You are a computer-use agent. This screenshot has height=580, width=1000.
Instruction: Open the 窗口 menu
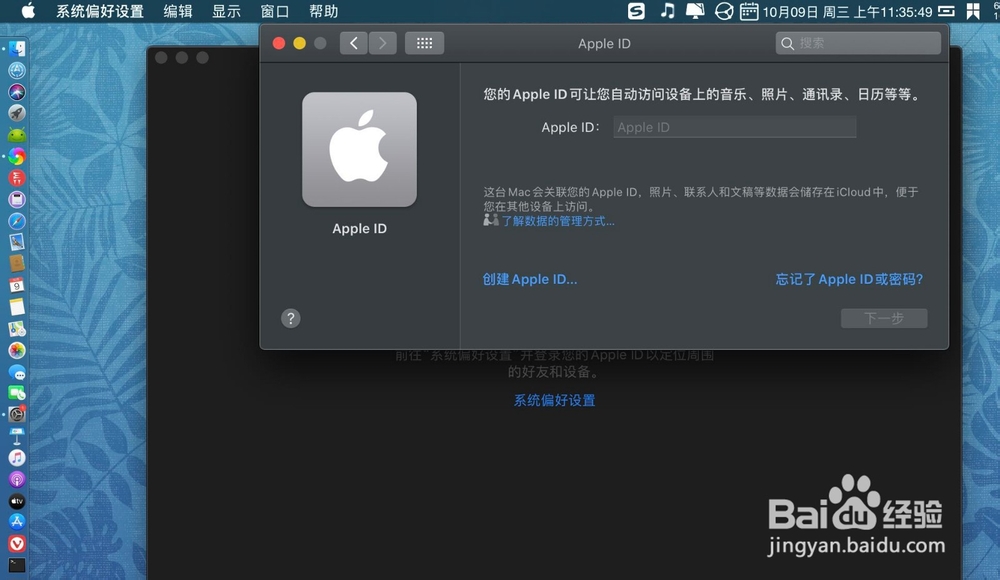pyautogui.click(x=274, y=11)
